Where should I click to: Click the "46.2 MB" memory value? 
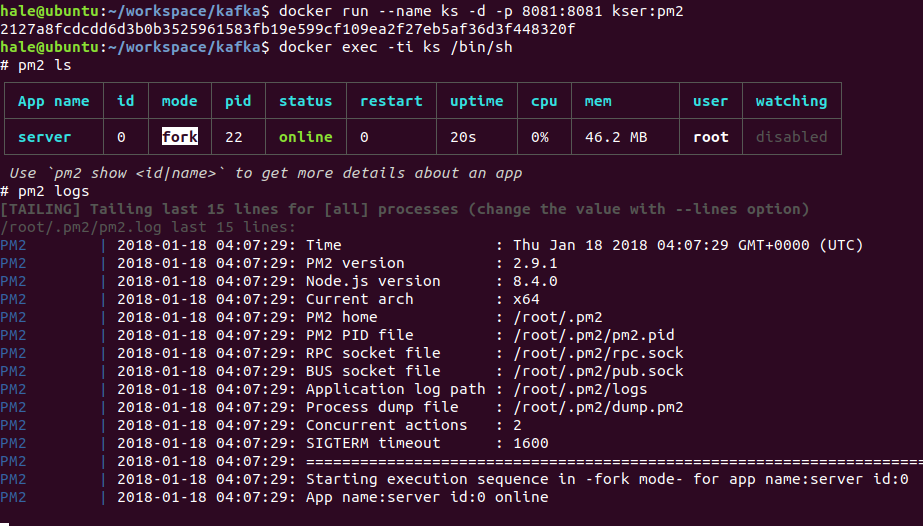coord(616,137)
